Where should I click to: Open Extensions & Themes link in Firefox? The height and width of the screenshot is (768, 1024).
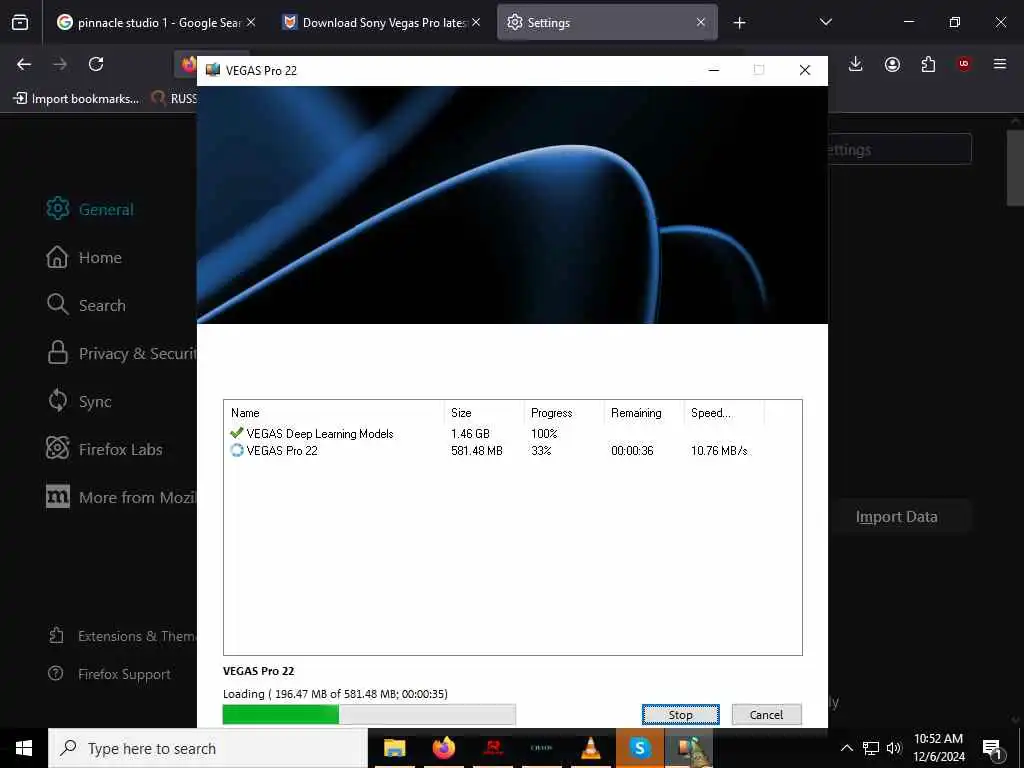123,636
